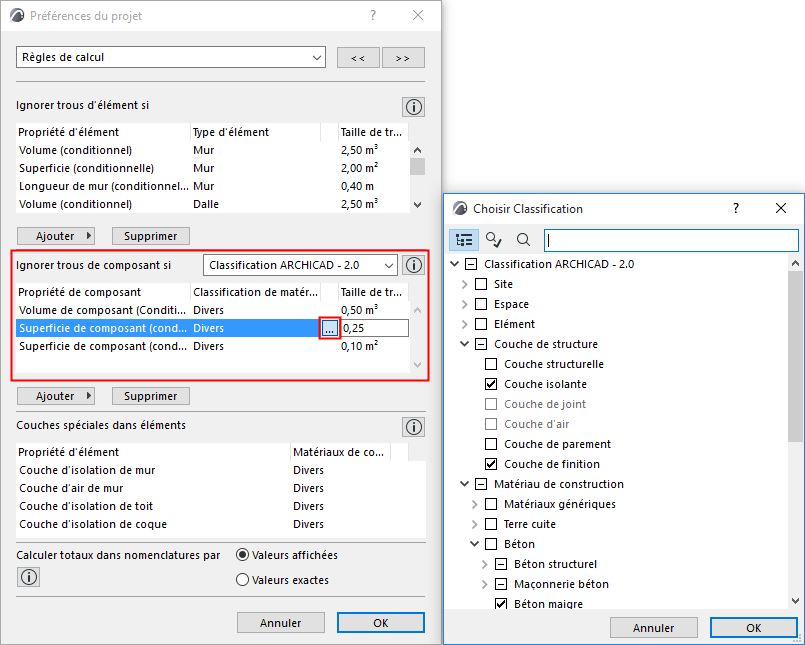The height and width of the screenshot is (645, 805).
Task: Collapse 'Matériau de construction' node
Action: tap(465, 484)
